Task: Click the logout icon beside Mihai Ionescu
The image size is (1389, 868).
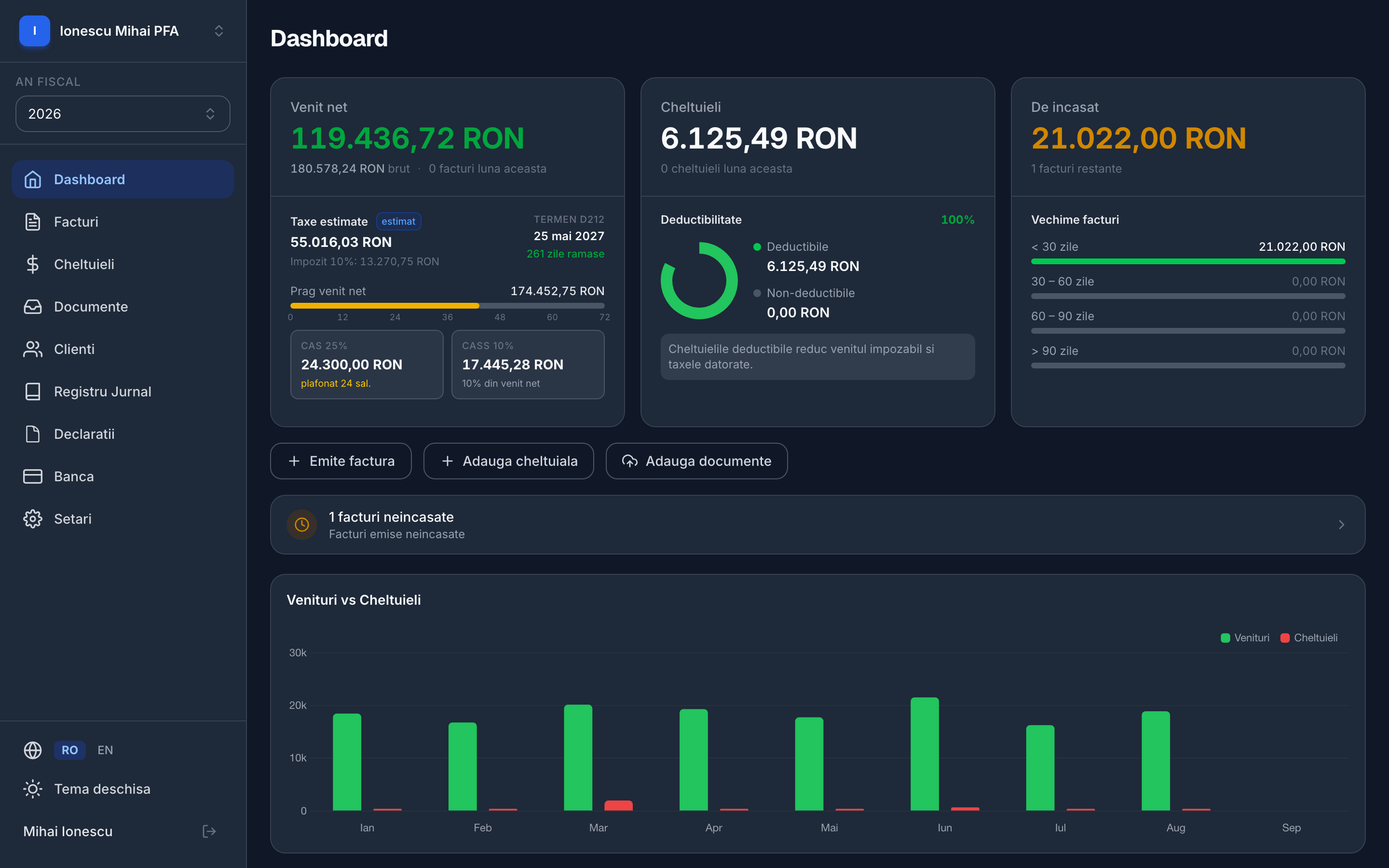Action: pyautogui.click(x=209, y=832)
